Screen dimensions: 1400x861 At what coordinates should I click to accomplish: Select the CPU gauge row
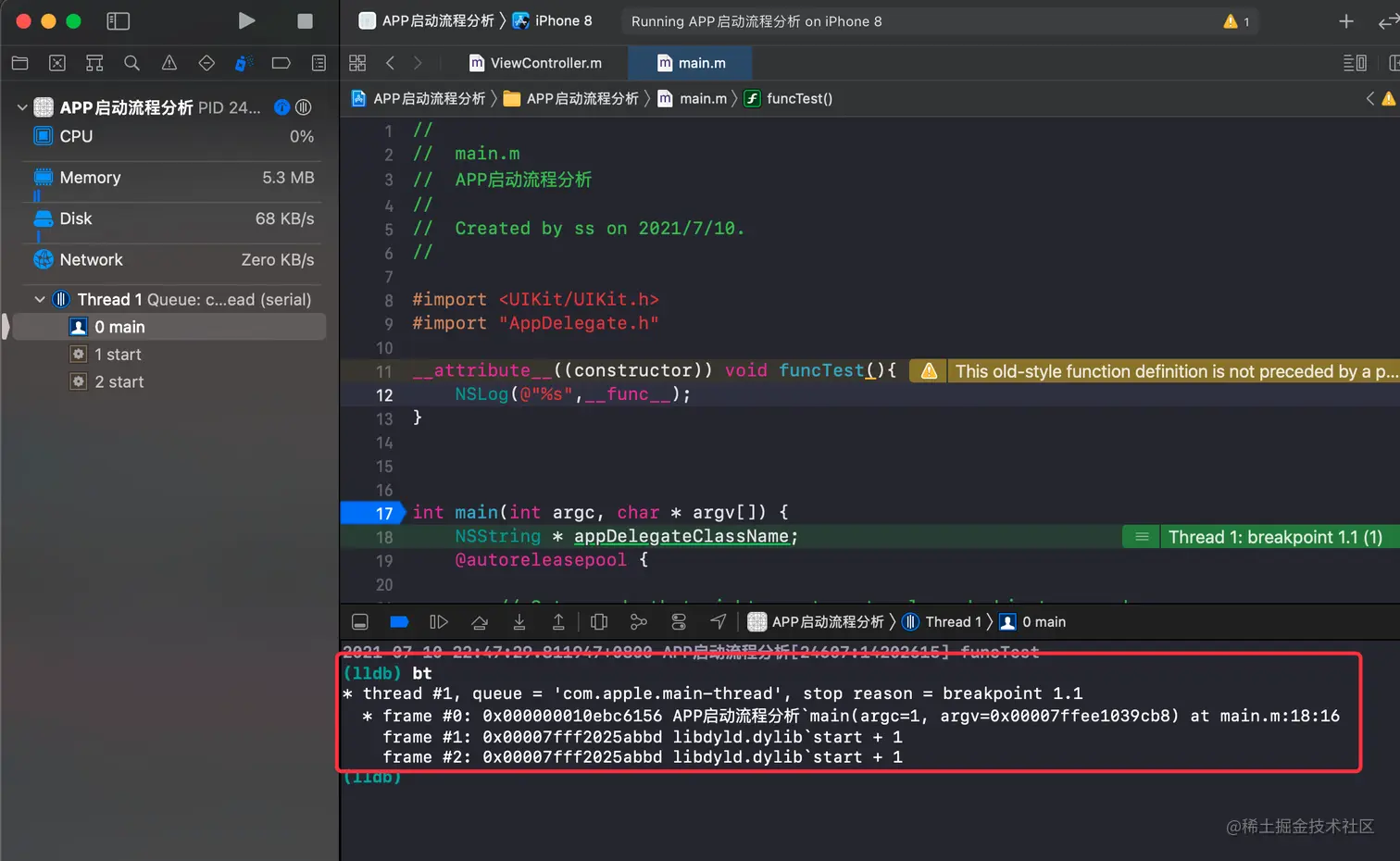pos(173,136)
